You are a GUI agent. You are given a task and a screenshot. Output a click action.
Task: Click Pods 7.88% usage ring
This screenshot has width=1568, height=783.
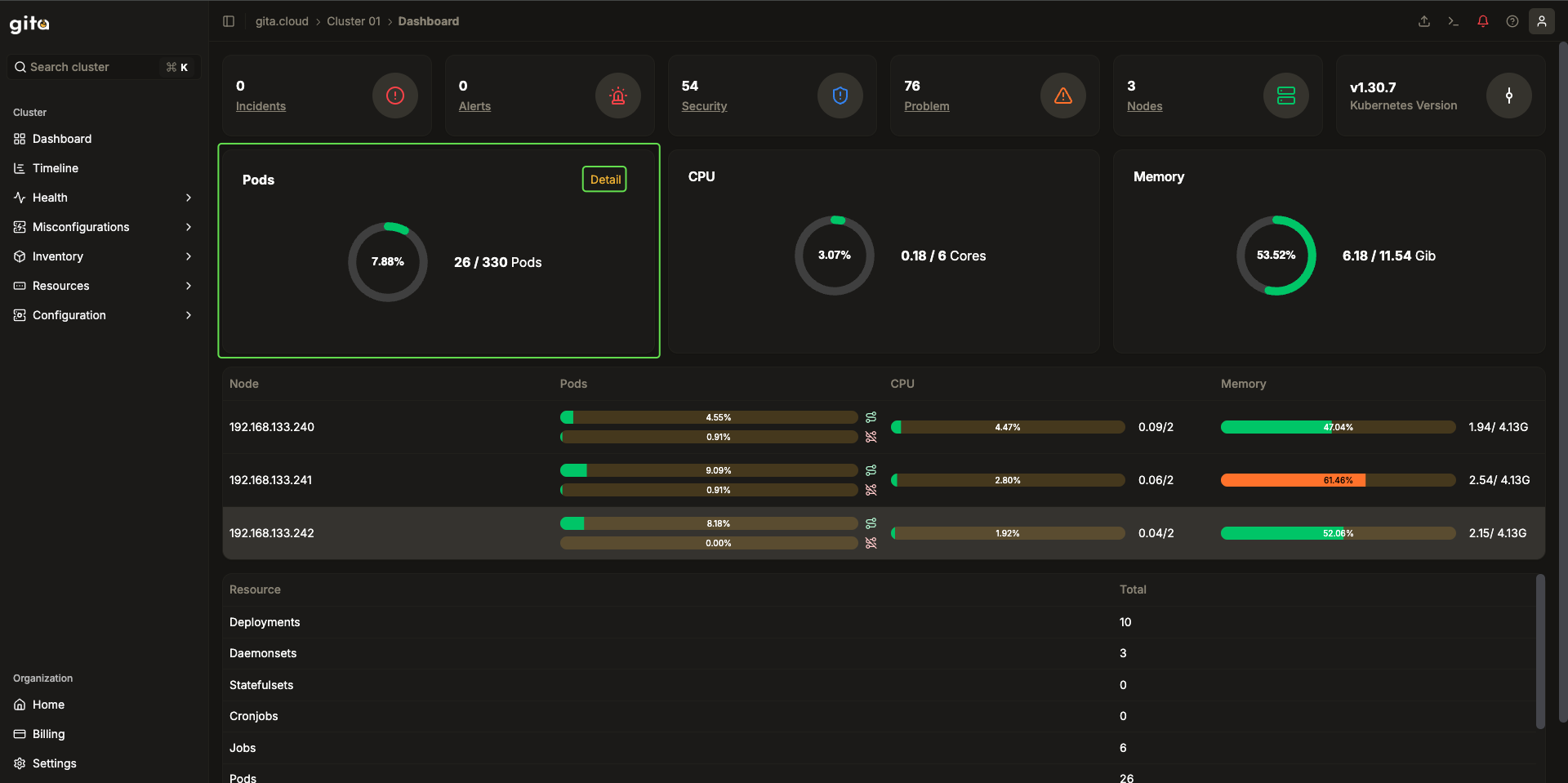(x=388, y=262)
